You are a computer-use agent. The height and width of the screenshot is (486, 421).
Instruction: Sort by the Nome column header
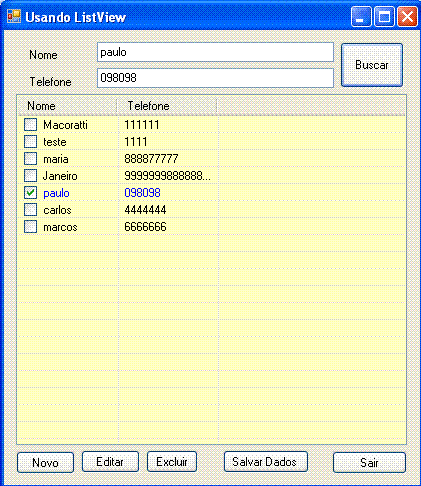(x=67, y=106)
